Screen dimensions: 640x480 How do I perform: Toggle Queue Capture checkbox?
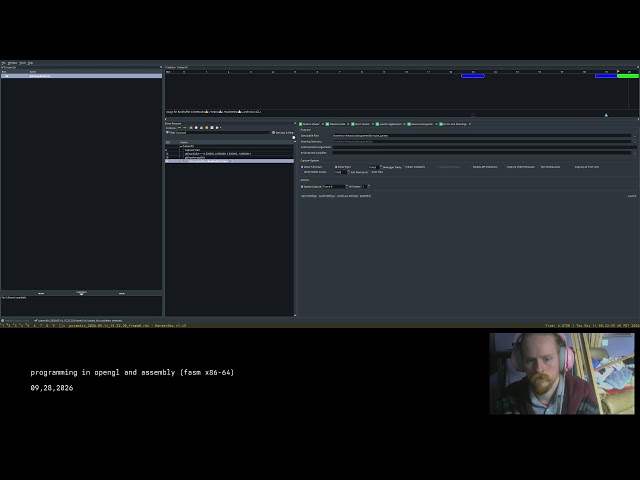coord(302,187)
